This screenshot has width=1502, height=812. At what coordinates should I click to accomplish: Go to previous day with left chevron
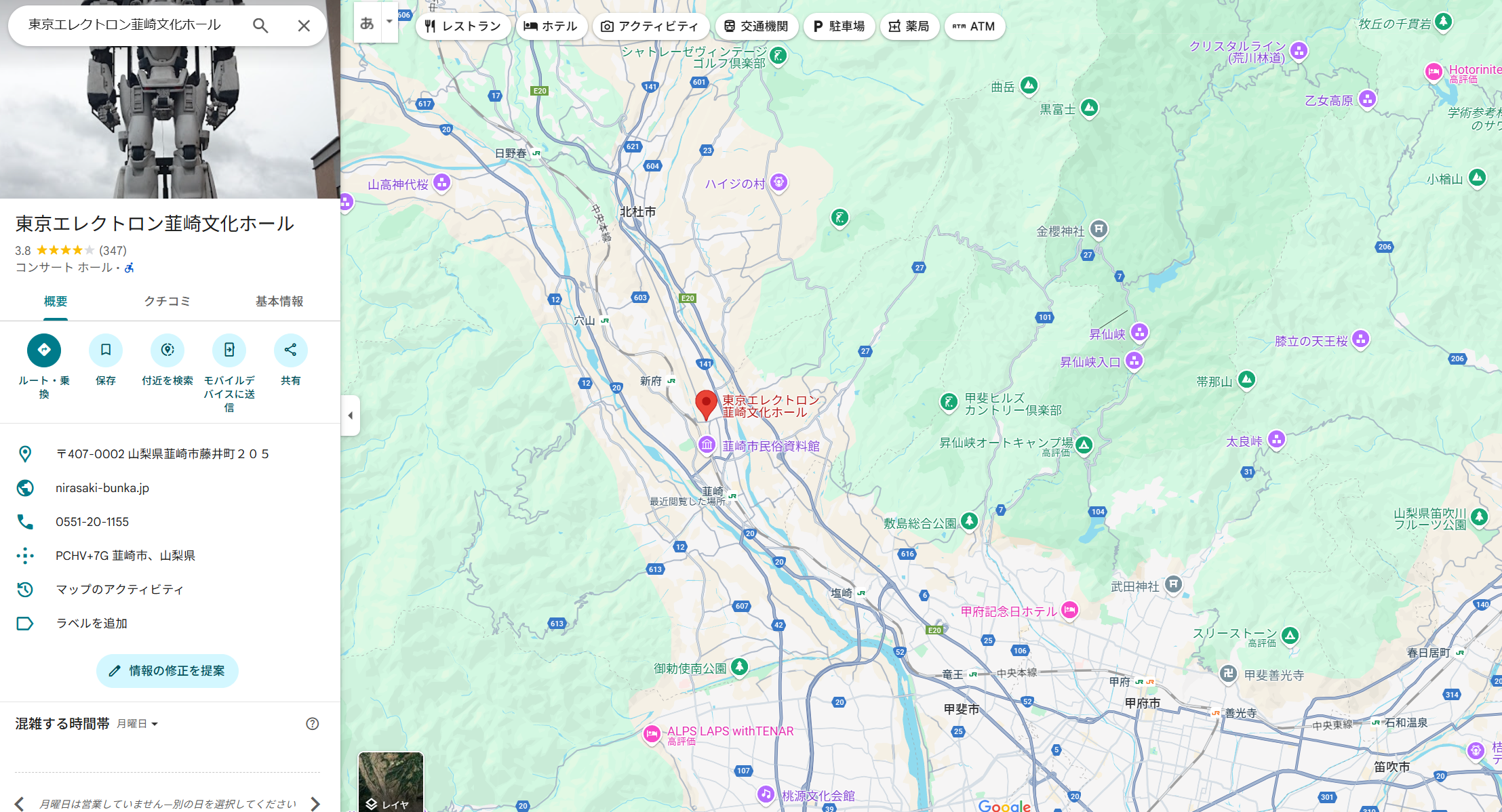pyautogui.click(x=19, y=804)
